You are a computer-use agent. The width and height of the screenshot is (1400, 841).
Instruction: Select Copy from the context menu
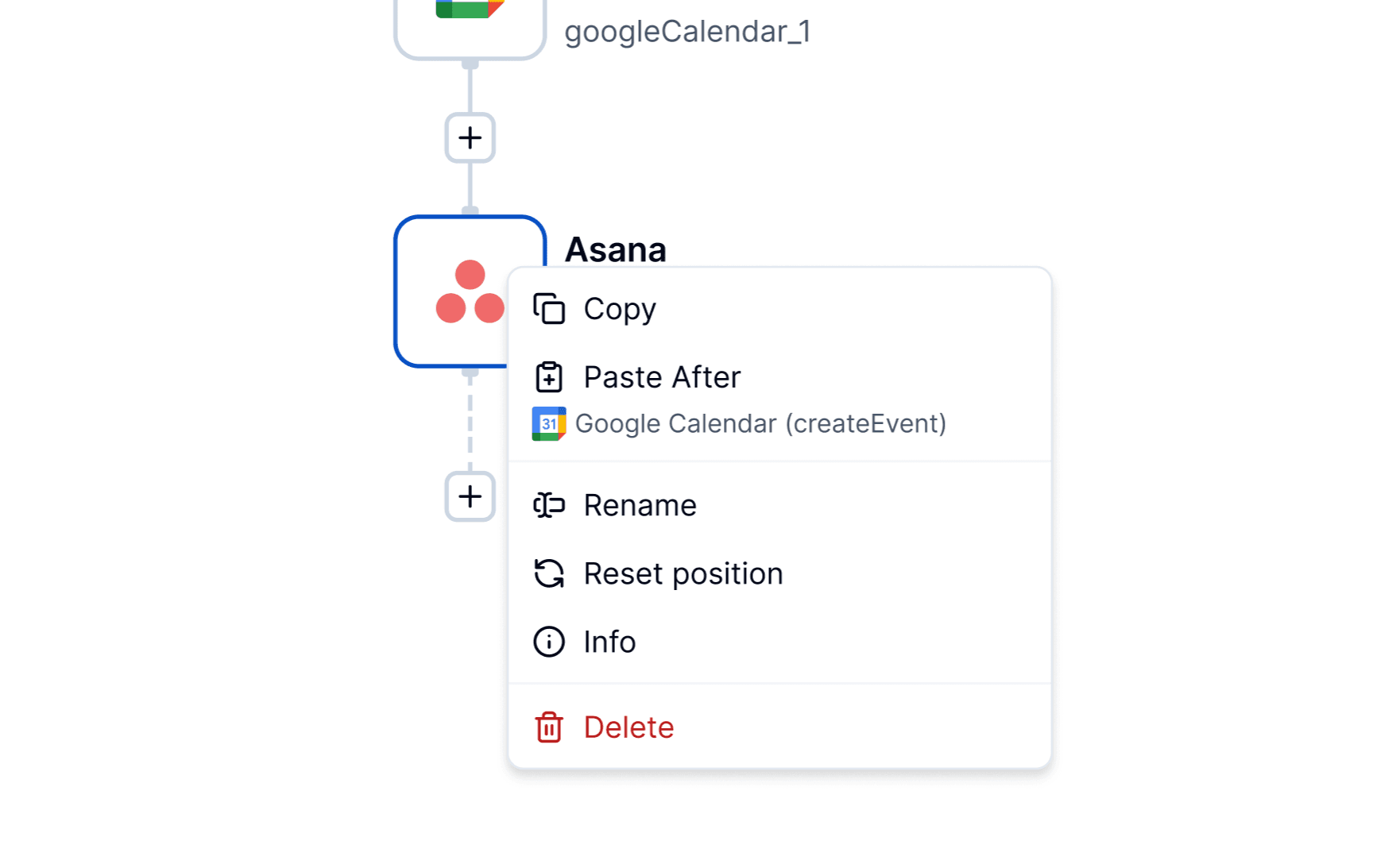tap(619, 309)
